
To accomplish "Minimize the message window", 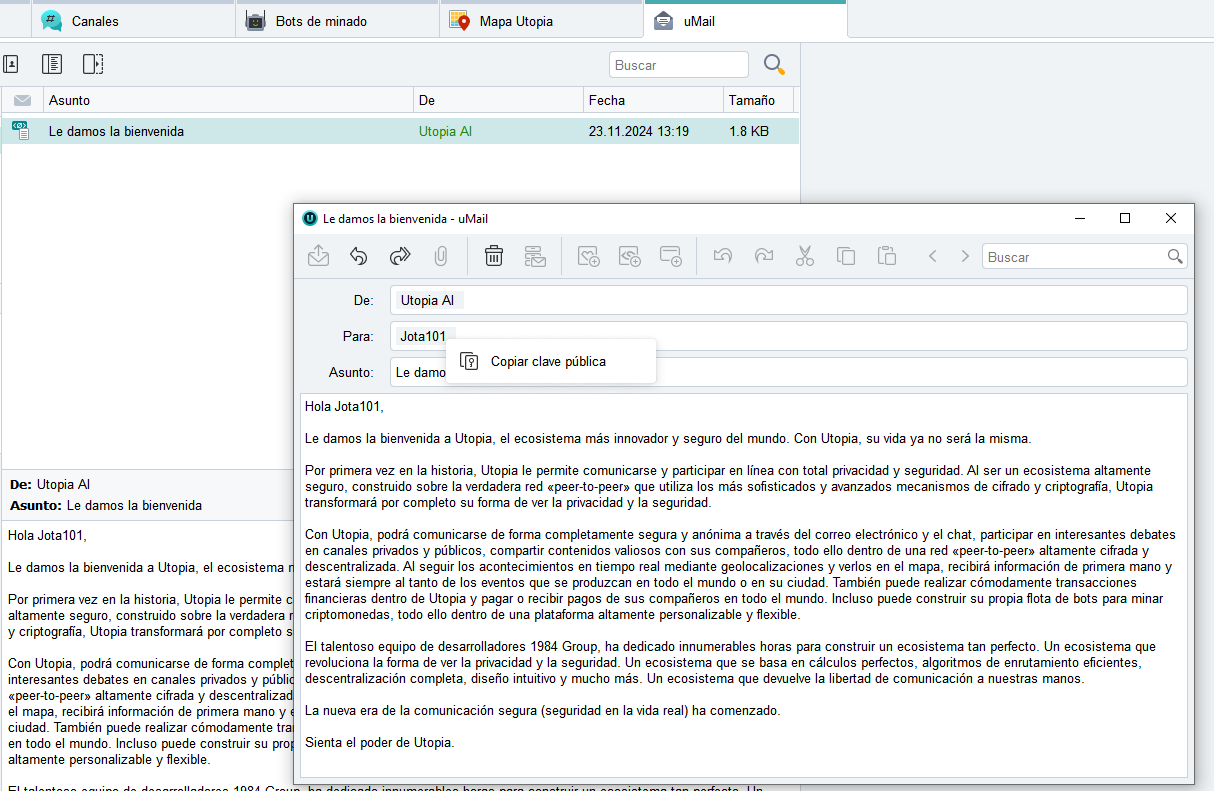I will tap(1079, 218).
